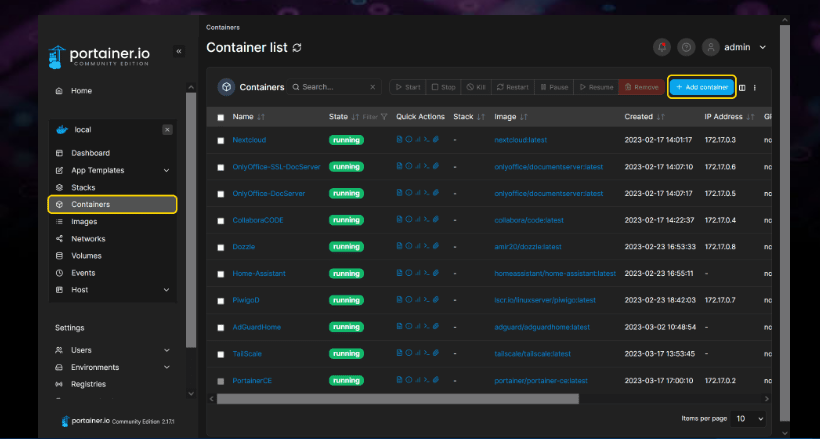Screen dimensions: 820x439
Task: Open inspect quick action for Nextcloud
Action: pos(408,139)
